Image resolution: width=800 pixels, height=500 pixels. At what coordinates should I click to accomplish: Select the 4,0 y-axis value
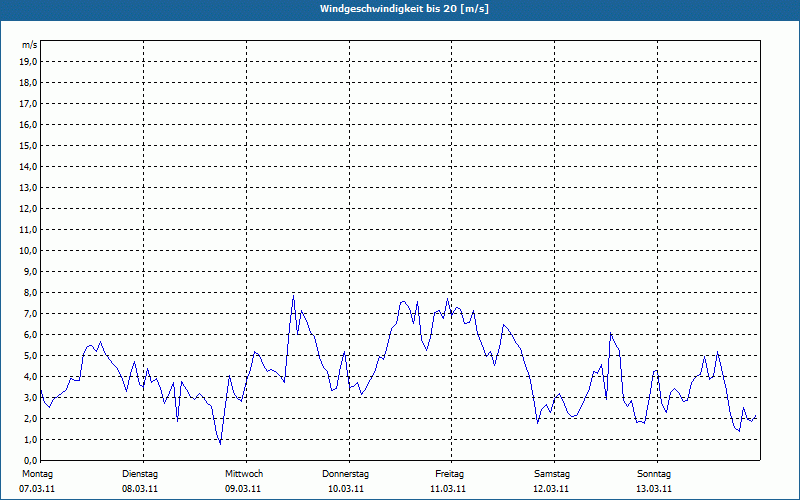point(31,377)
